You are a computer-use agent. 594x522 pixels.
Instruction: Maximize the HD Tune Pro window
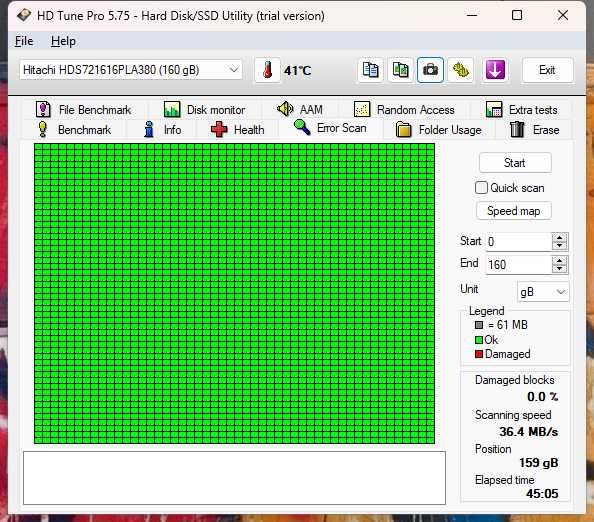pyautogui.click(x=517, y=16)
